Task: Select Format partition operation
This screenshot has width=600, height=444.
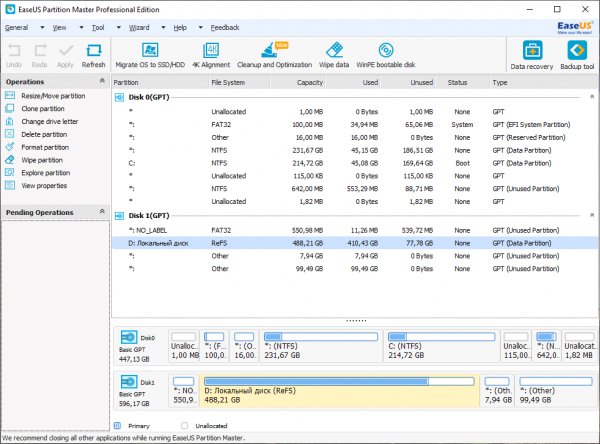Action: tap(45, 147)
